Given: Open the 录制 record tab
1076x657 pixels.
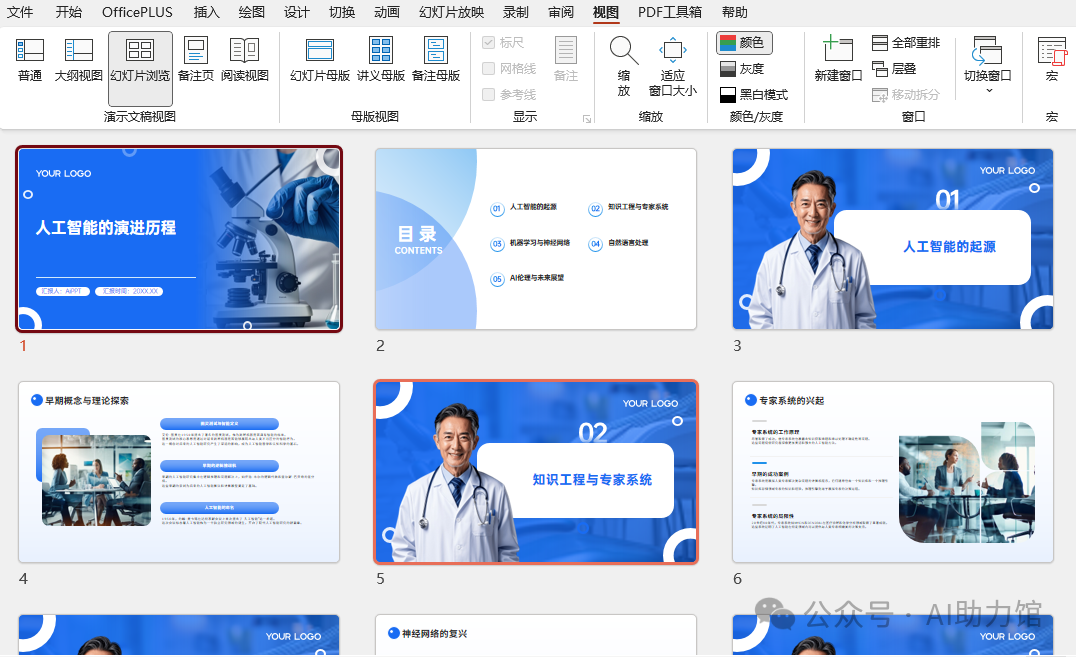Looking at the screenshot, I should tap(515, 12).
